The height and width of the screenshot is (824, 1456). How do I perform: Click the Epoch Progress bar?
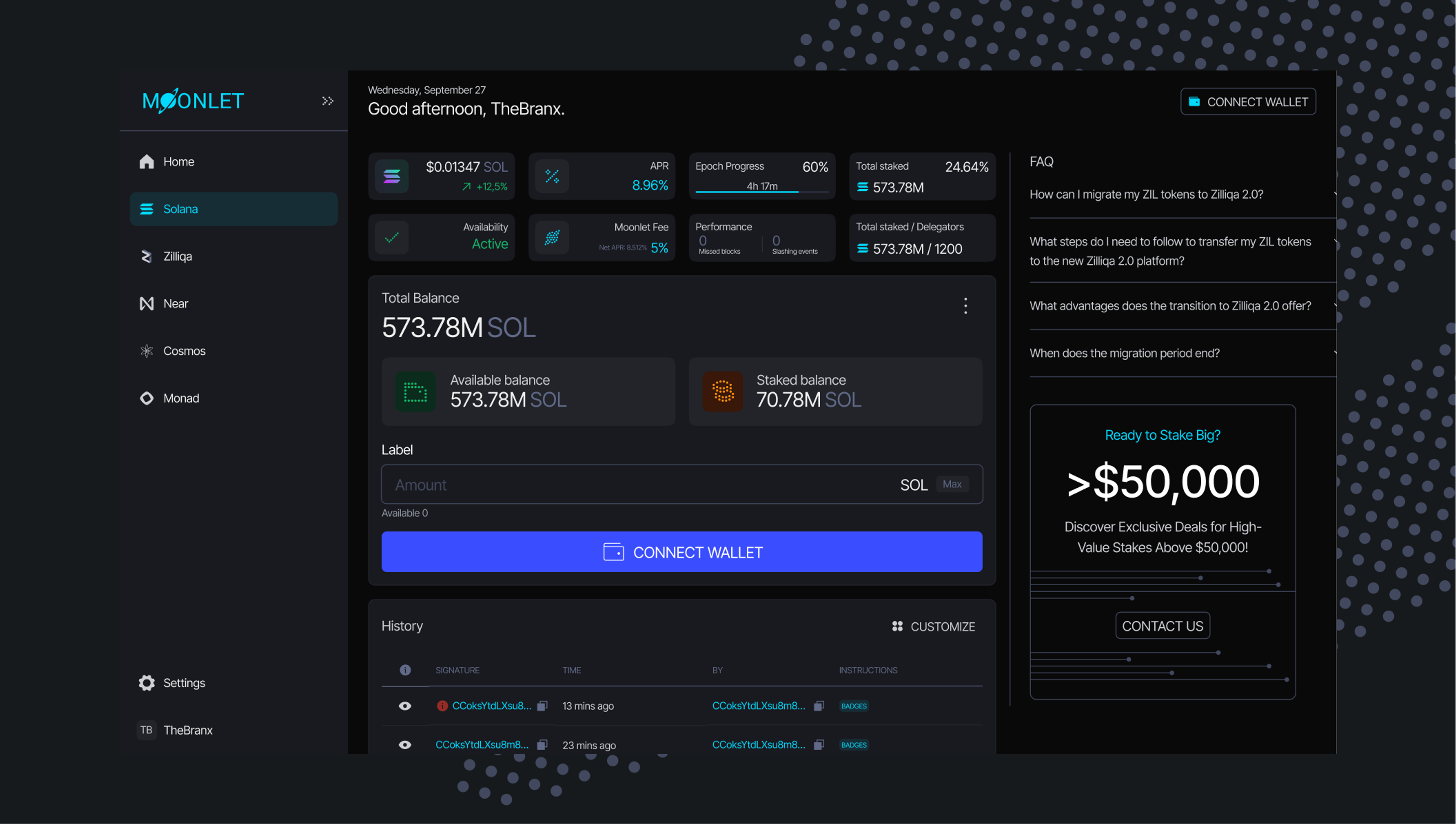coord(762,192)
